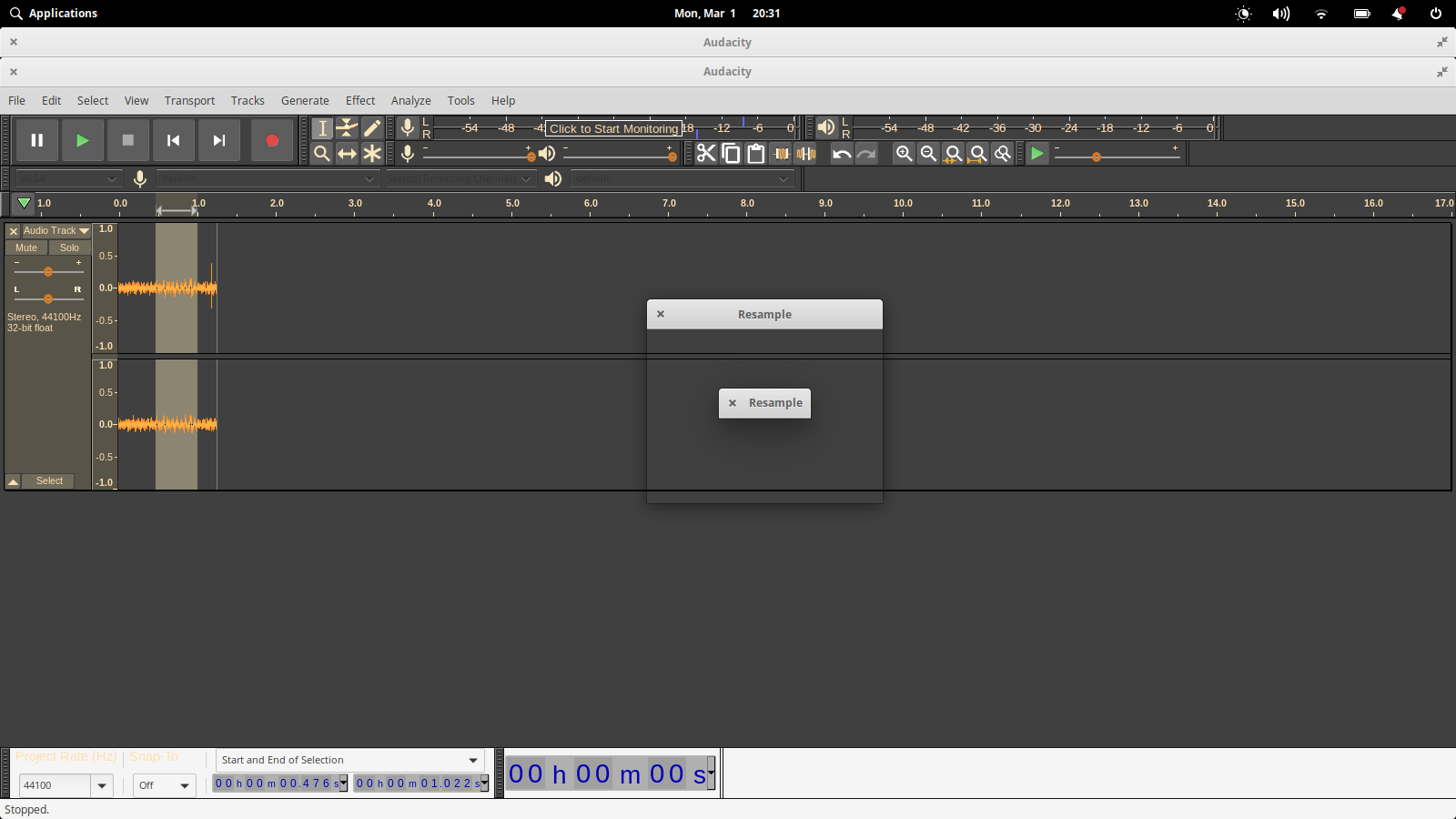Click the Pause transport button

(x=37, y=140)
